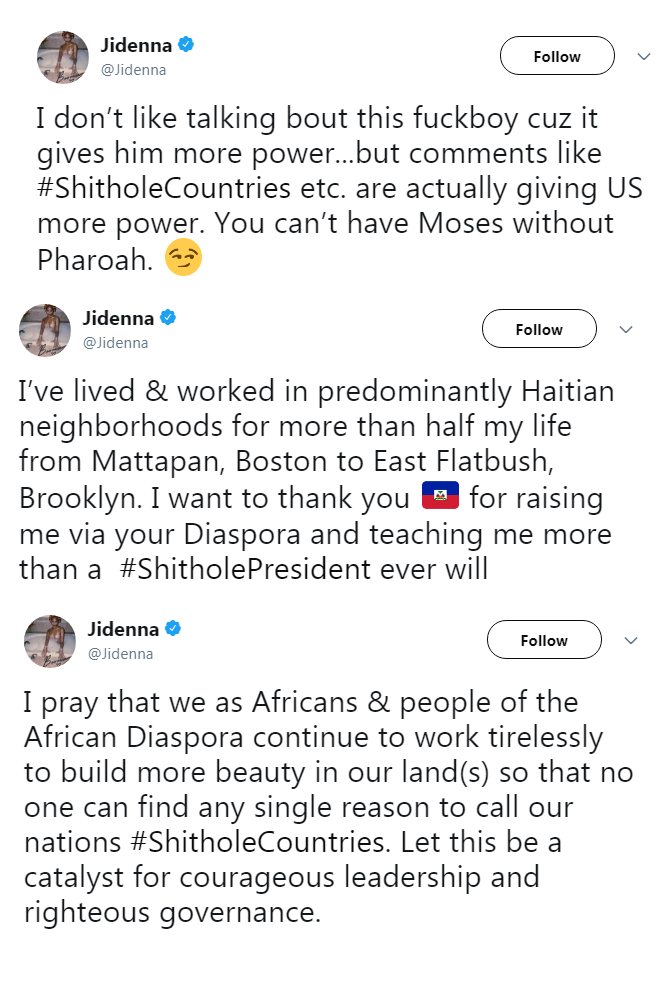This screenshot has height=1008, width=668.
Task: Click the verified badge in the second tweet
Action: click(x=169, y=318)
